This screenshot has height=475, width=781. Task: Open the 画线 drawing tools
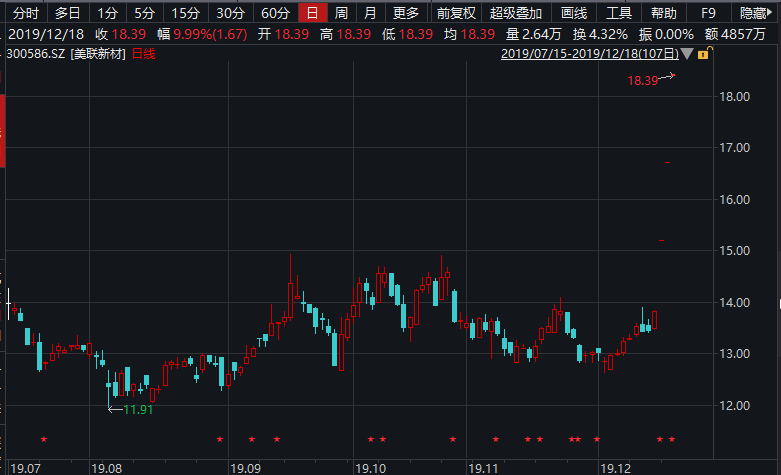click(574, 13)
